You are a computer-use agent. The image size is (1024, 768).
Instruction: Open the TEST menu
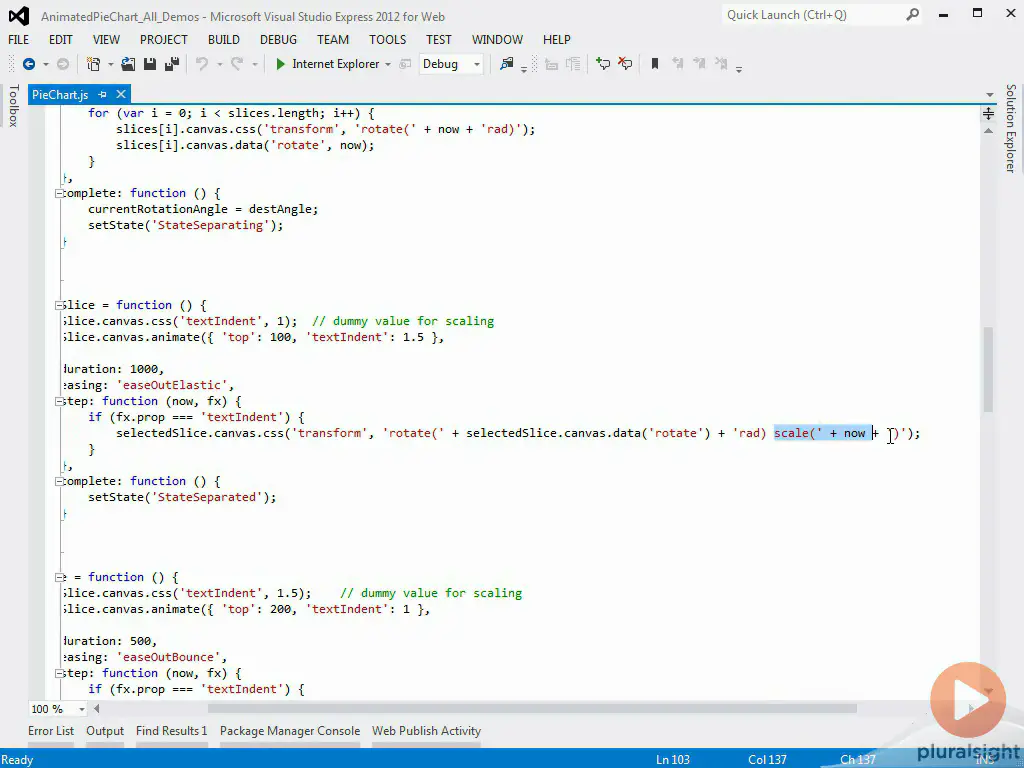click(439, 40)
